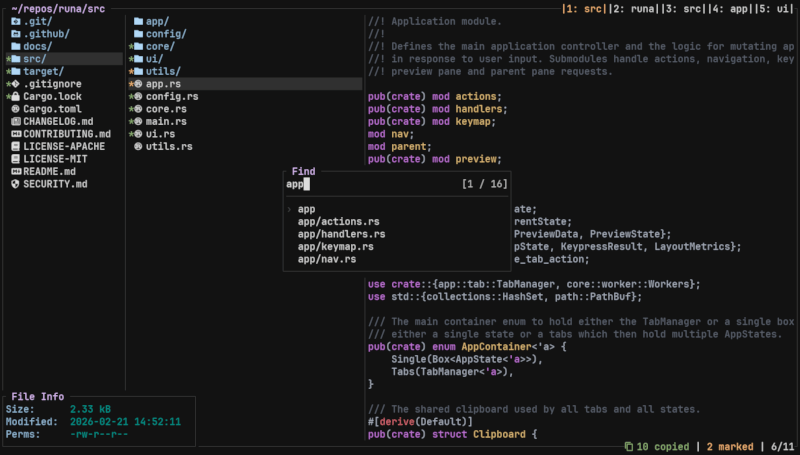
Task: Switch to tab 4: app
Action: (x=718, y=9)
